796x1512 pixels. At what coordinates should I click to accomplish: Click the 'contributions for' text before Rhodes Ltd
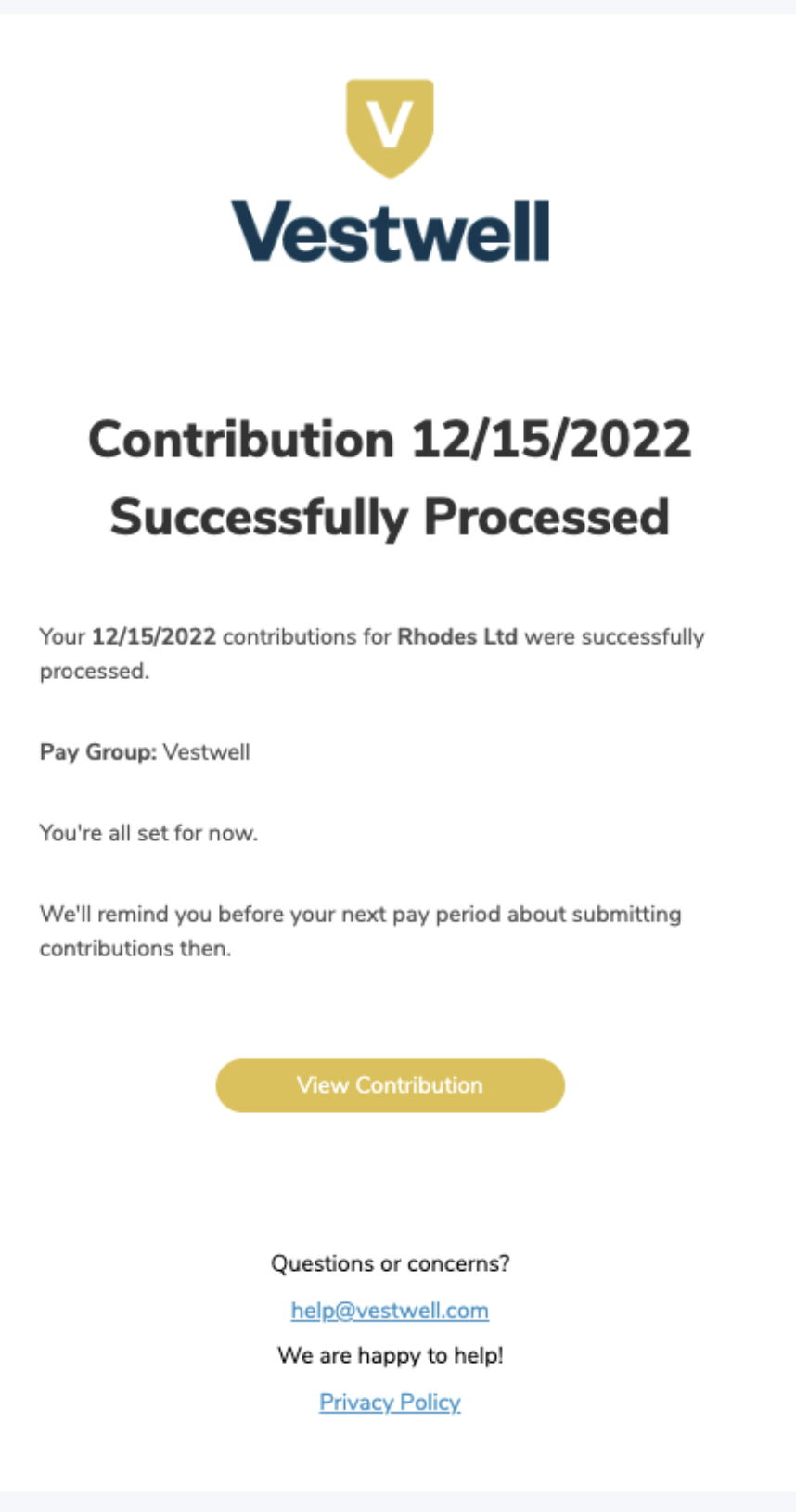click(x=307, y=637)
